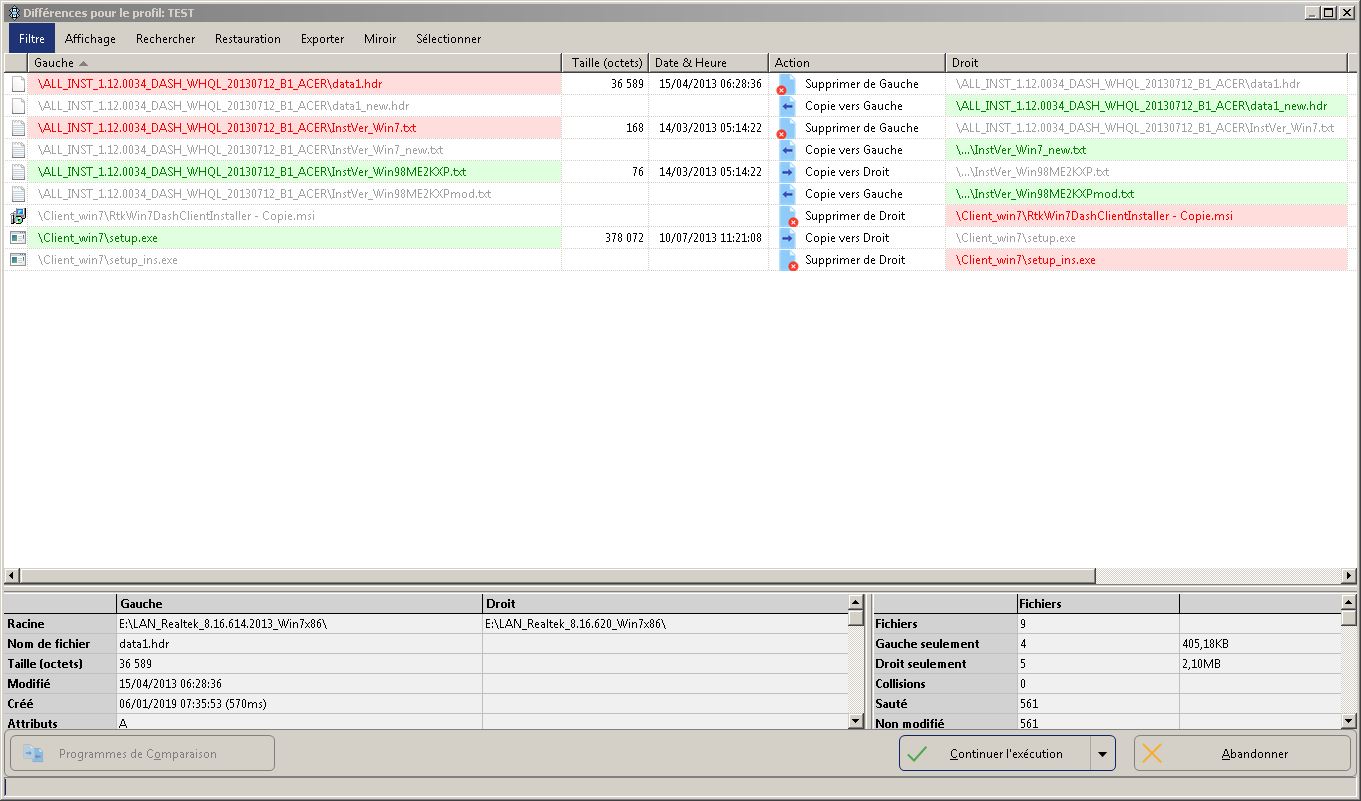Click down arrow of statistics panel scrollbar
Image resolution: width=1361 pixels, height=801 pixels.
coord(1349,721)
